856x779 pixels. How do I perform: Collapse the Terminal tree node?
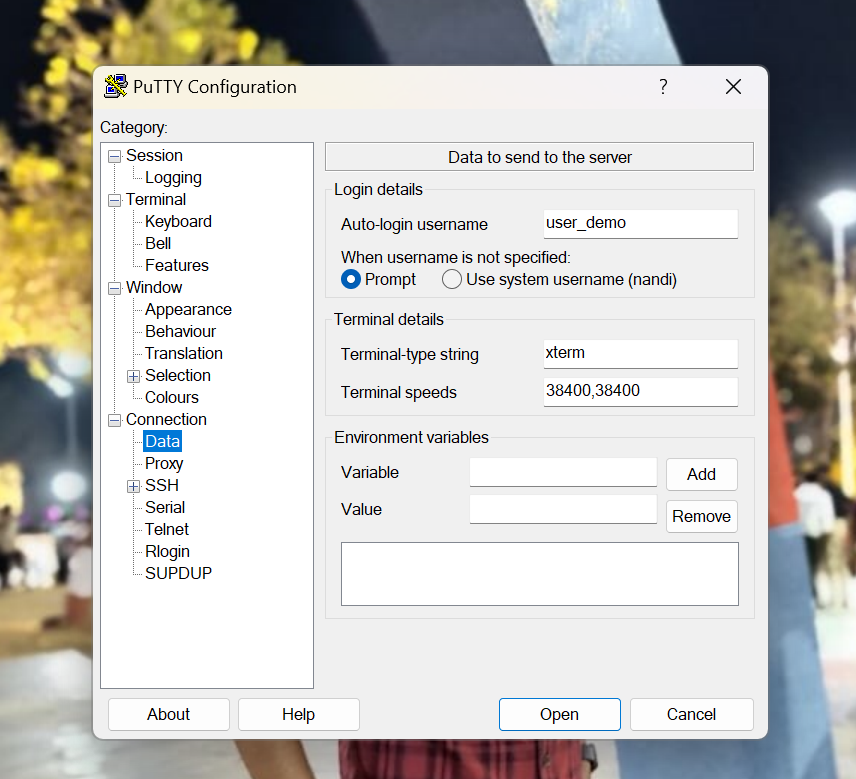[114, 200]
